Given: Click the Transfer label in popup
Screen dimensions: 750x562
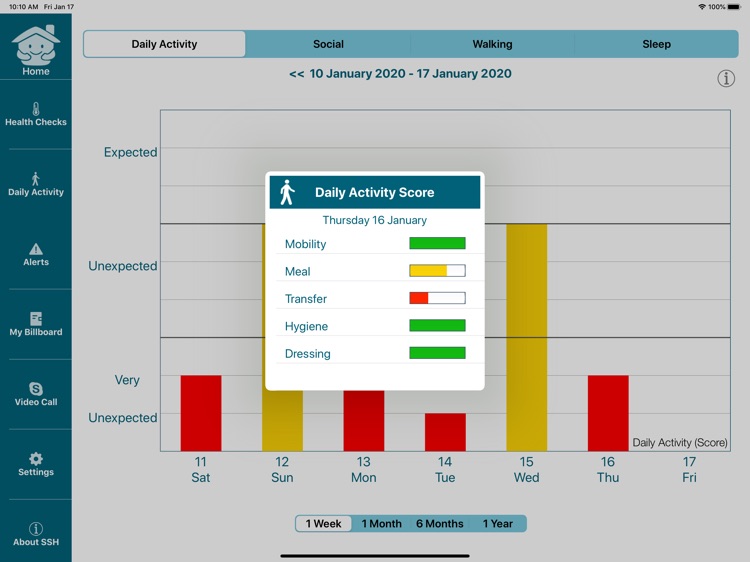Looking at the screenshot, I should [x=306, y=299].
